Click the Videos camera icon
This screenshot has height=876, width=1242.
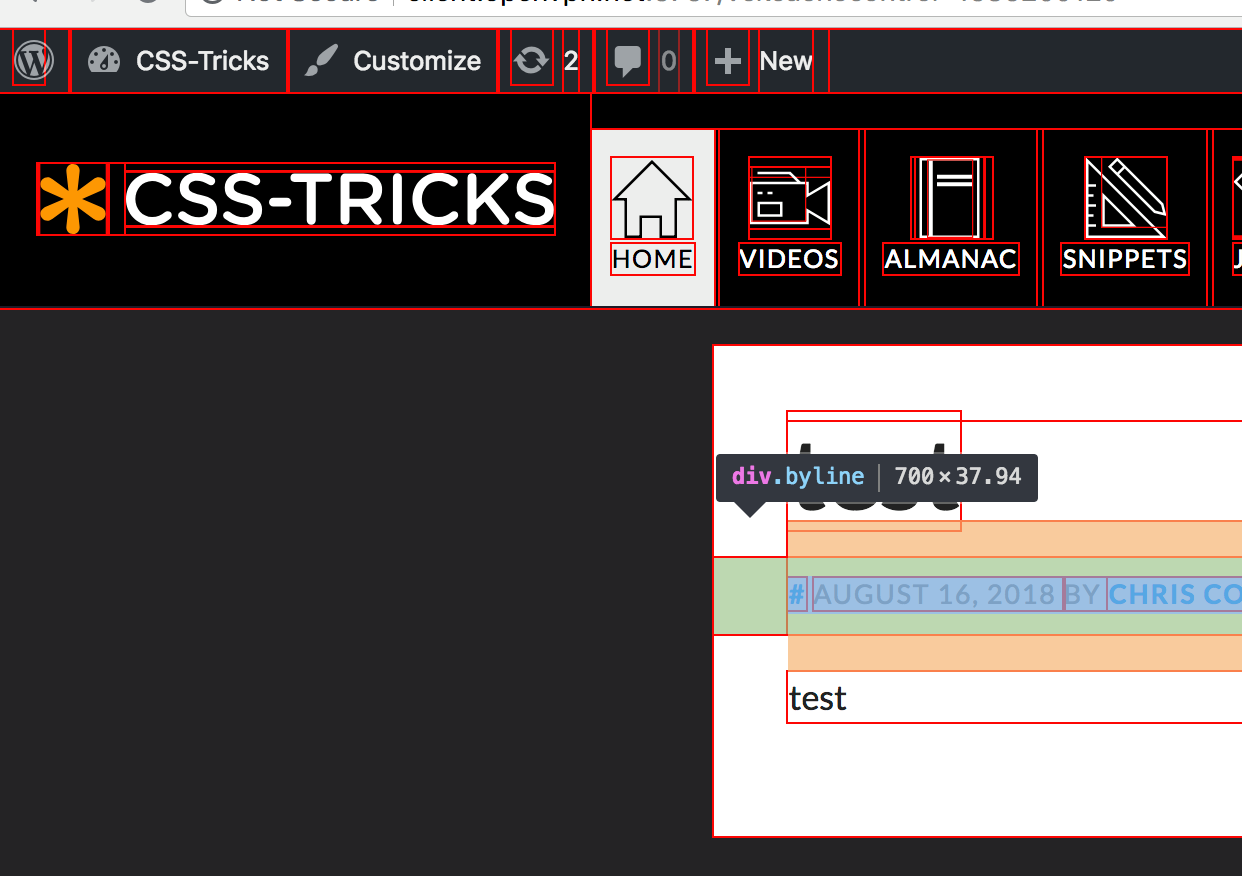tap(790, 198)
